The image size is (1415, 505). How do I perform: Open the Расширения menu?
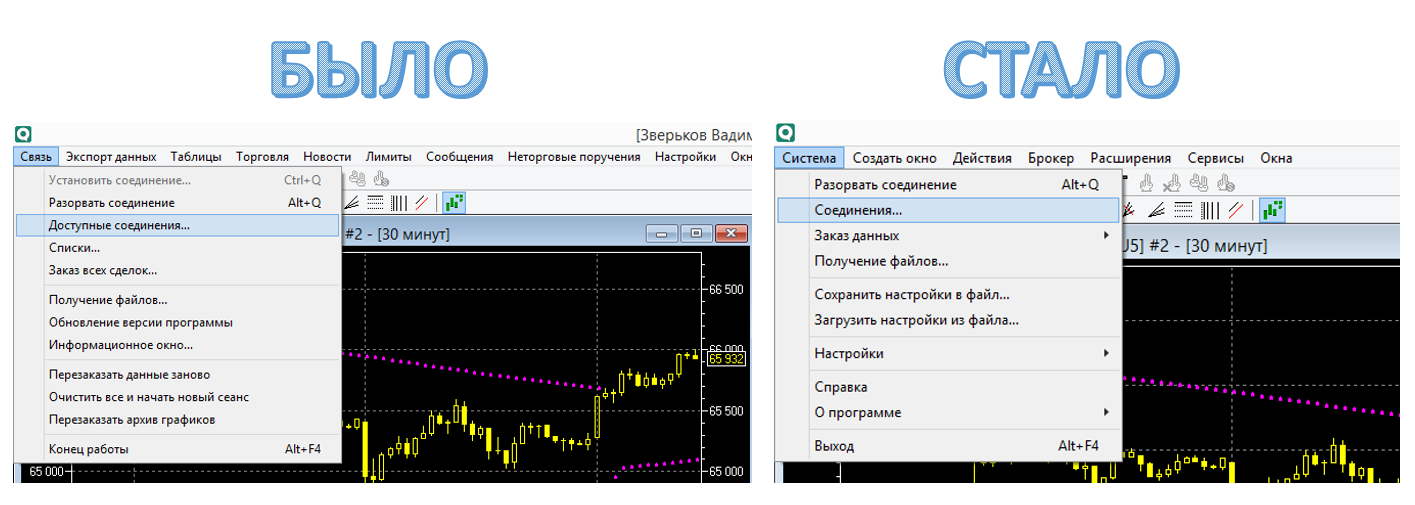point(1131,158)
